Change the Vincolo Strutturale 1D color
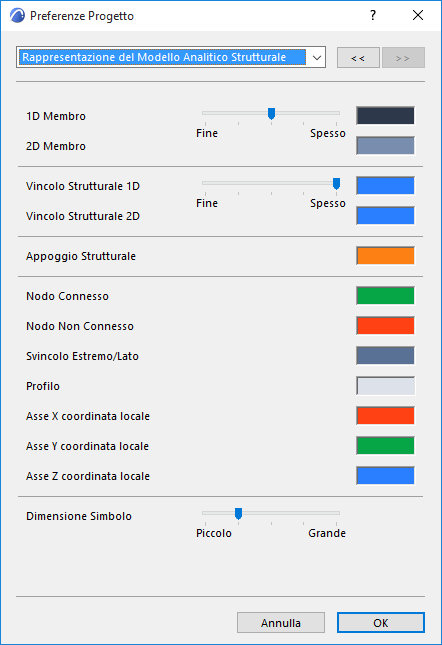The height and width of the screenshot is (645, 442). coord(385,186)
